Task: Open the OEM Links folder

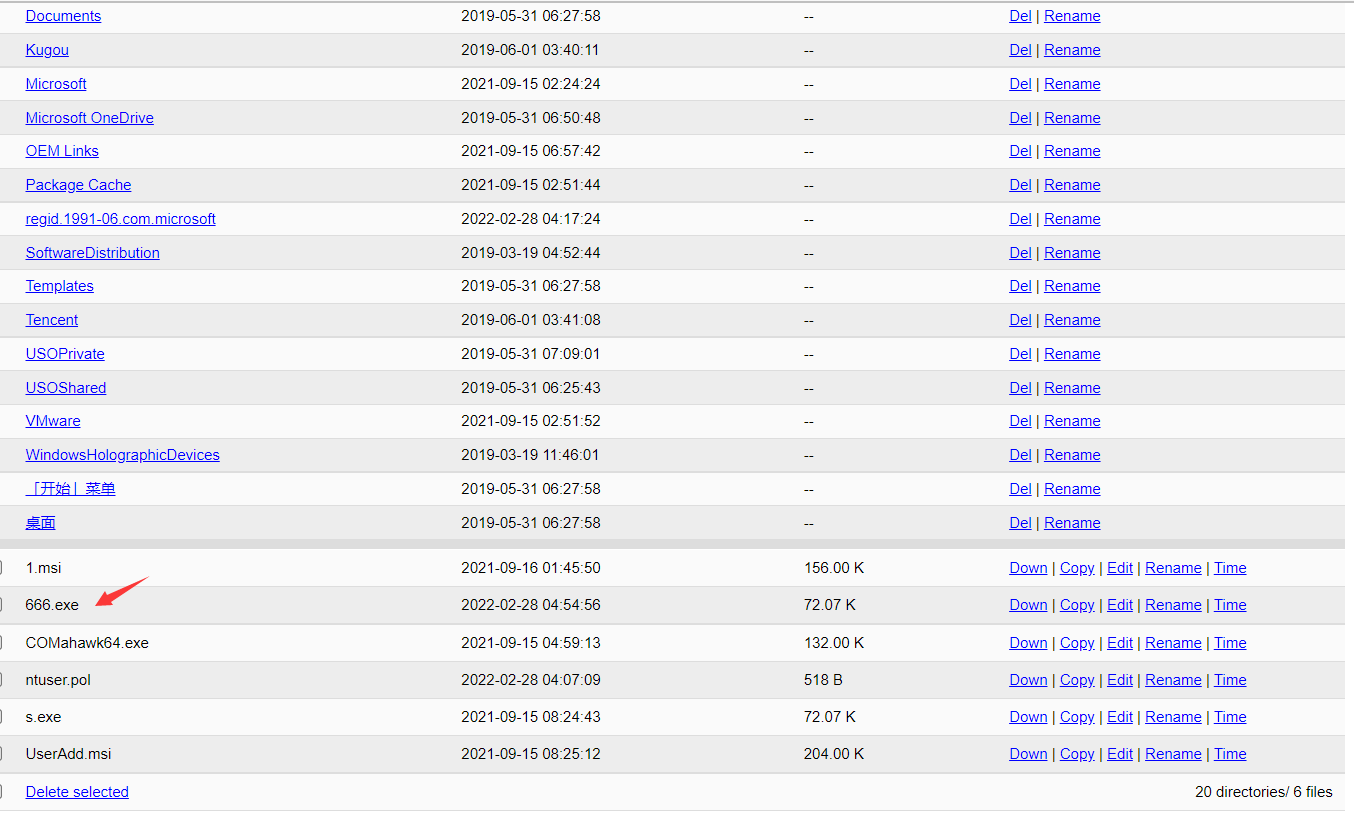Action: pos(62,151)
